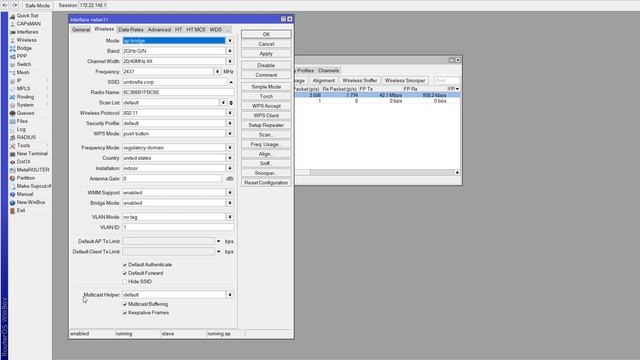The height and width of the screenshot is (360, 640).
Task: Open the Bridge menu entry
Action: (24, 48)
